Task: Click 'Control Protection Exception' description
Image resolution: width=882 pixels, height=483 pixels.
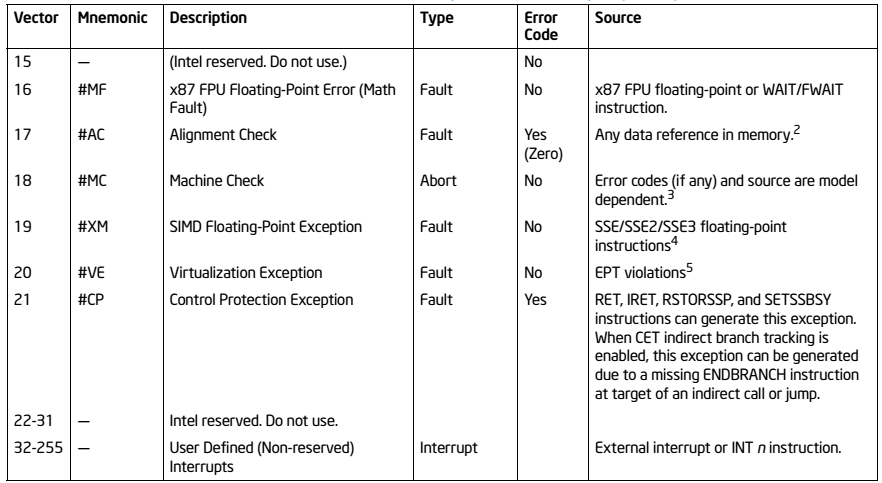Action: [x=261, y=300]
